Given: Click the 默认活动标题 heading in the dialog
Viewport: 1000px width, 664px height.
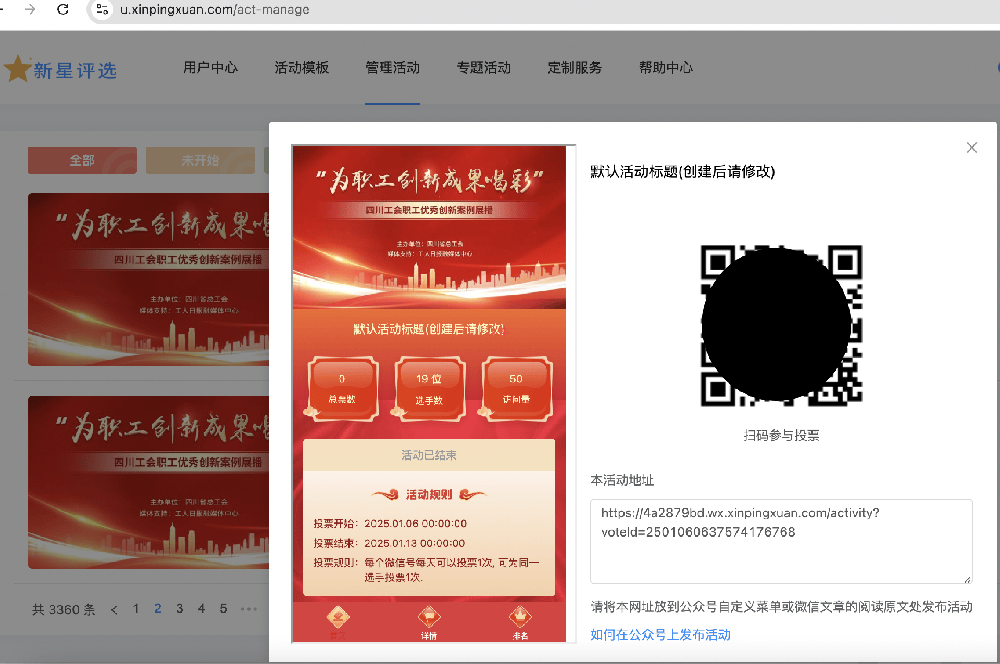Looking at the screenshot, I should (x=682, y=172).
